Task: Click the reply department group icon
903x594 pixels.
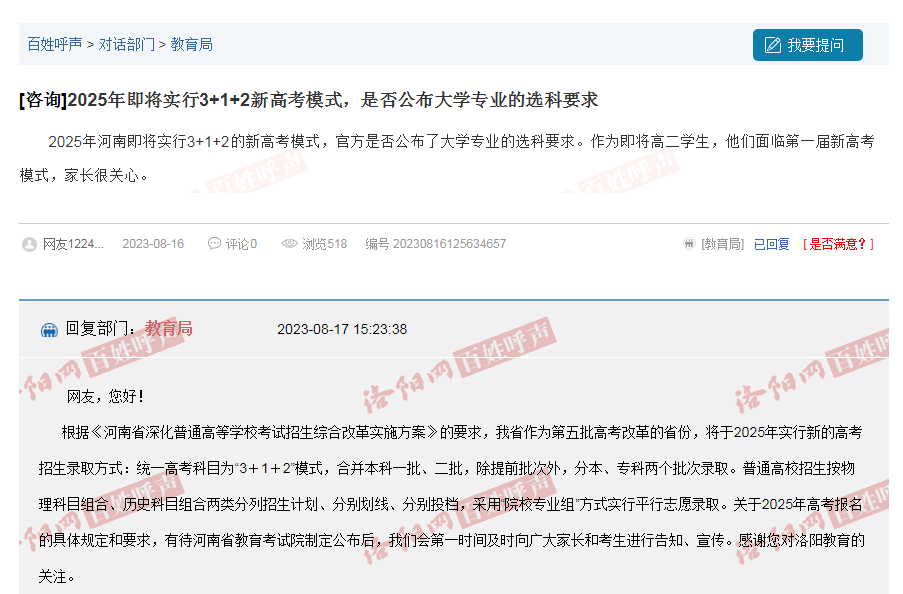Action: [x=50, y=330]
